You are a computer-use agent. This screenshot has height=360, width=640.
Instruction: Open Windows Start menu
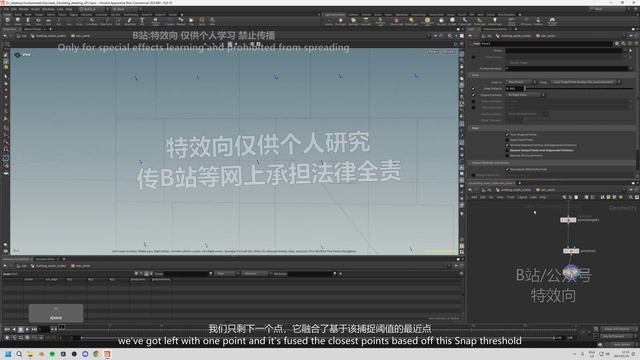(x=8, y=354)
